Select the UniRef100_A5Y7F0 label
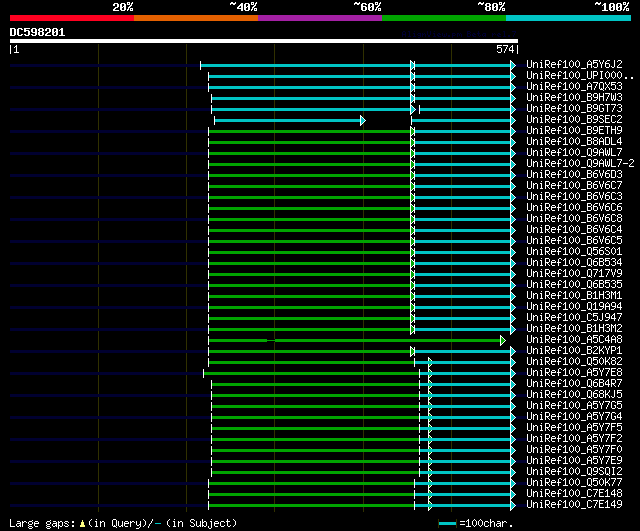 click(x=574, y=450)
